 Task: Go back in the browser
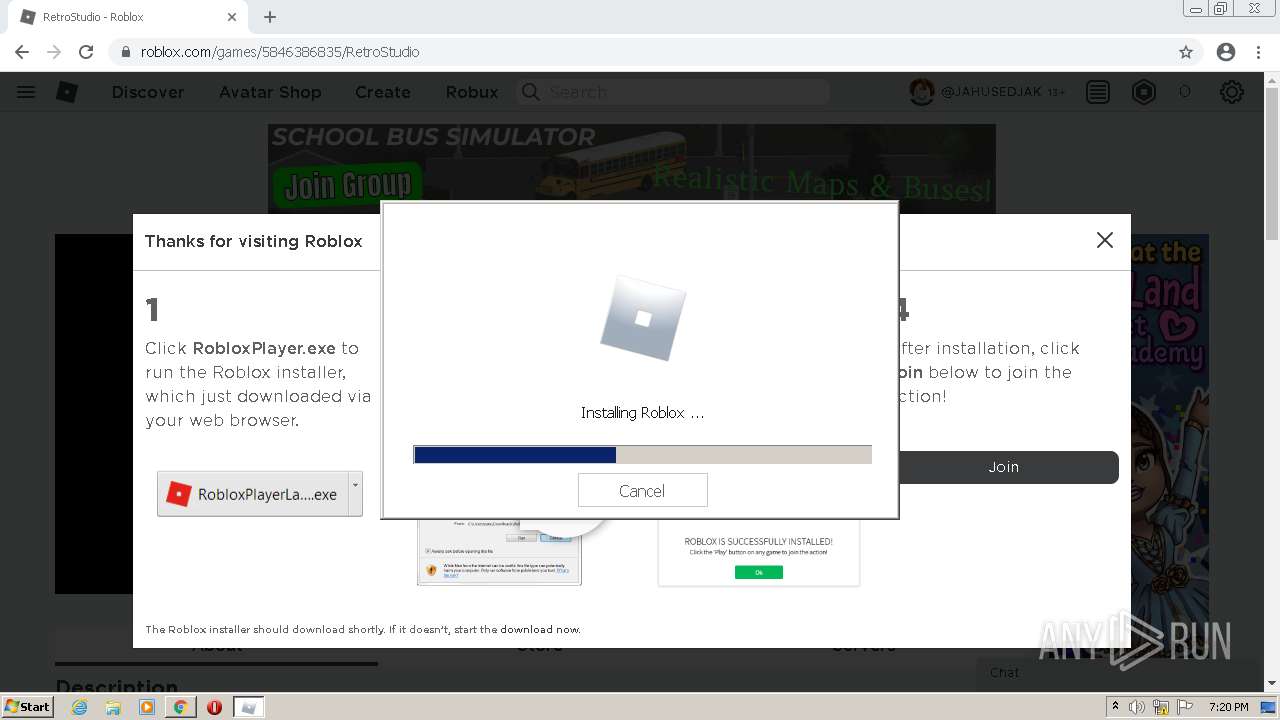pyautogui.click(x=22, y=52)
